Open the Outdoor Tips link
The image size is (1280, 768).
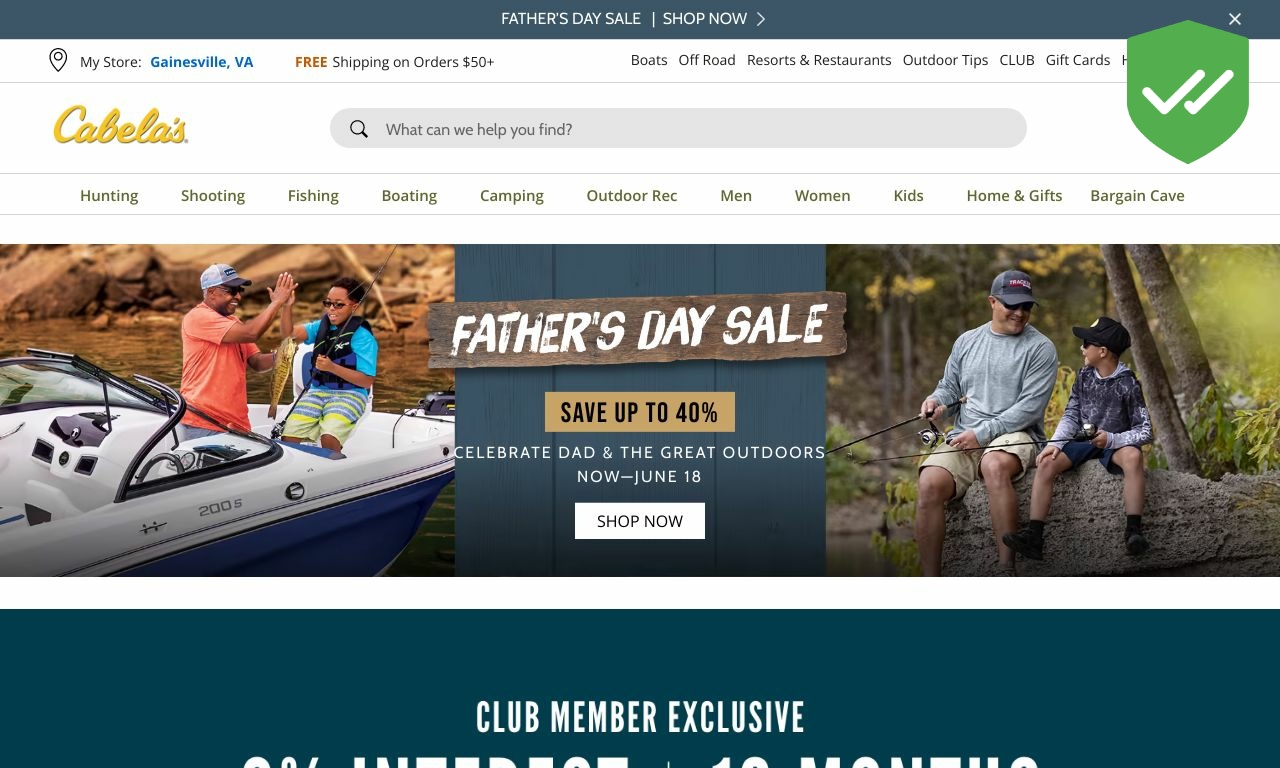point(945,60)
